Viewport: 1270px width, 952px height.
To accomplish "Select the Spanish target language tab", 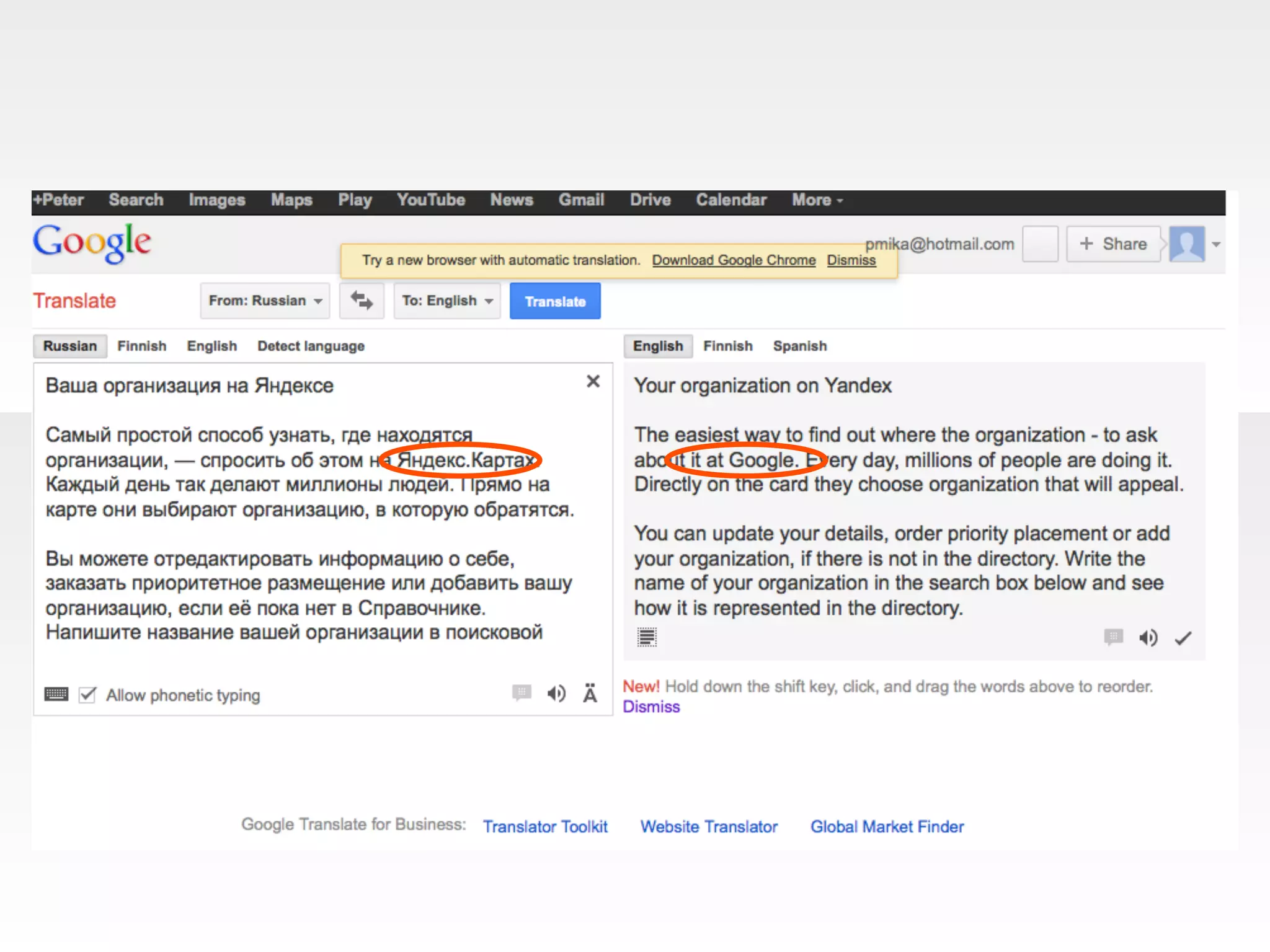I will coord(800,346).
